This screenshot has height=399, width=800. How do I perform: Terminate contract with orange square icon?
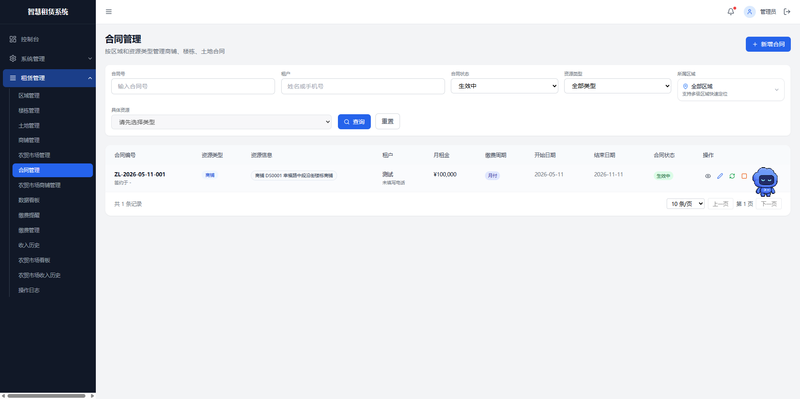click(744, 176)
